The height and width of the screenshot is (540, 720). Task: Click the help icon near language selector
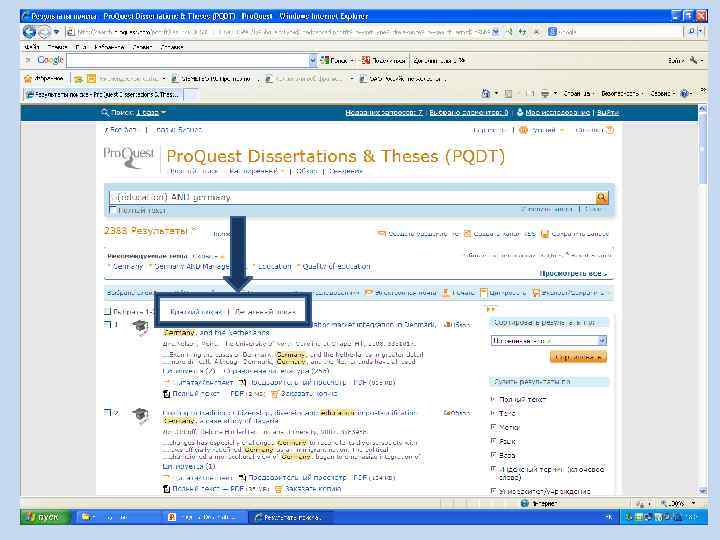click(x=610, y=130)
